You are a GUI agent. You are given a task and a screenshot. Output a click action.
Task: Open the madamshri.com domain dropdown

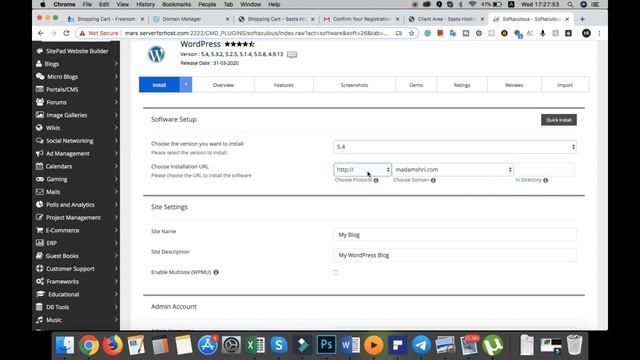(453, 169)
